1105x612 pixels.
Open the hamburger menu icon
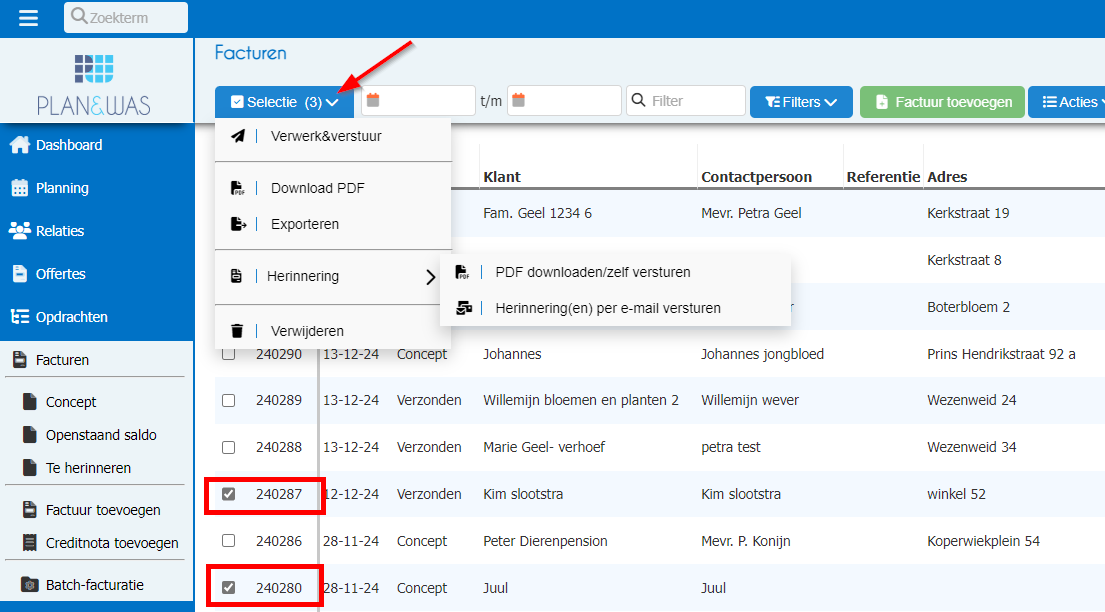click(28, 18)
